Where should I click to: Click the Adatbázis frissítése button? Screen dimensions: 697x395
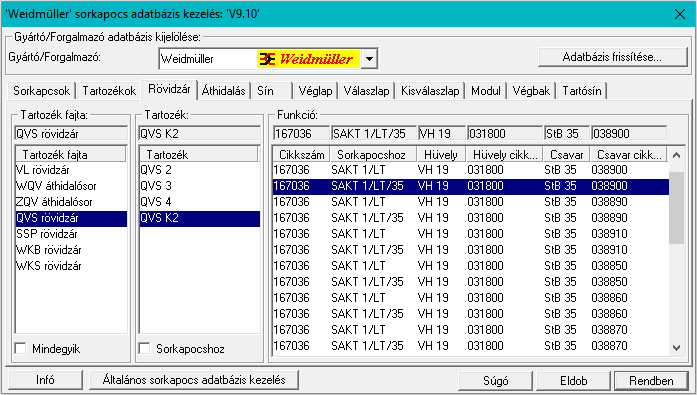[x=612, y=57]
